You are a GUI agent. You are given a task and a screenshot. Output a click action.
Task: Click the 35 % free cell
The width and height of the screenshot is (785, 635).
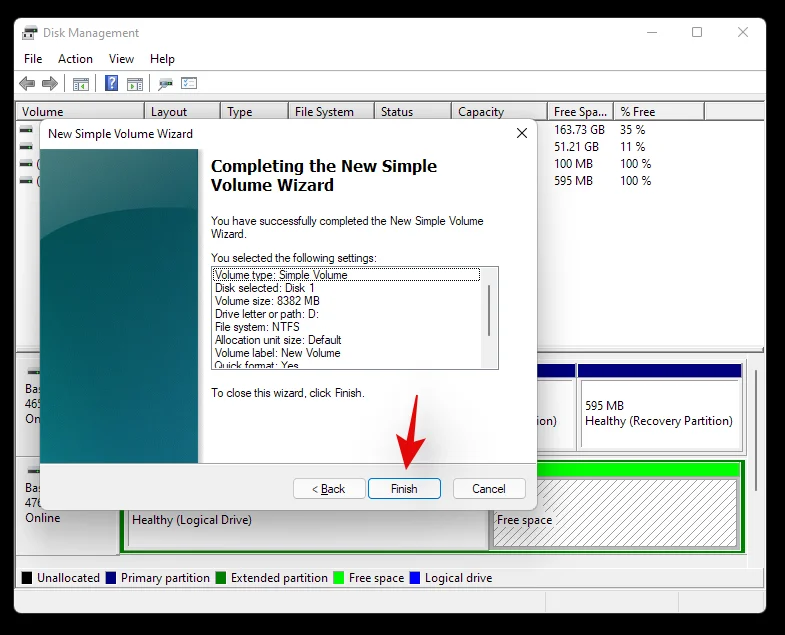[x=632, y=130]
